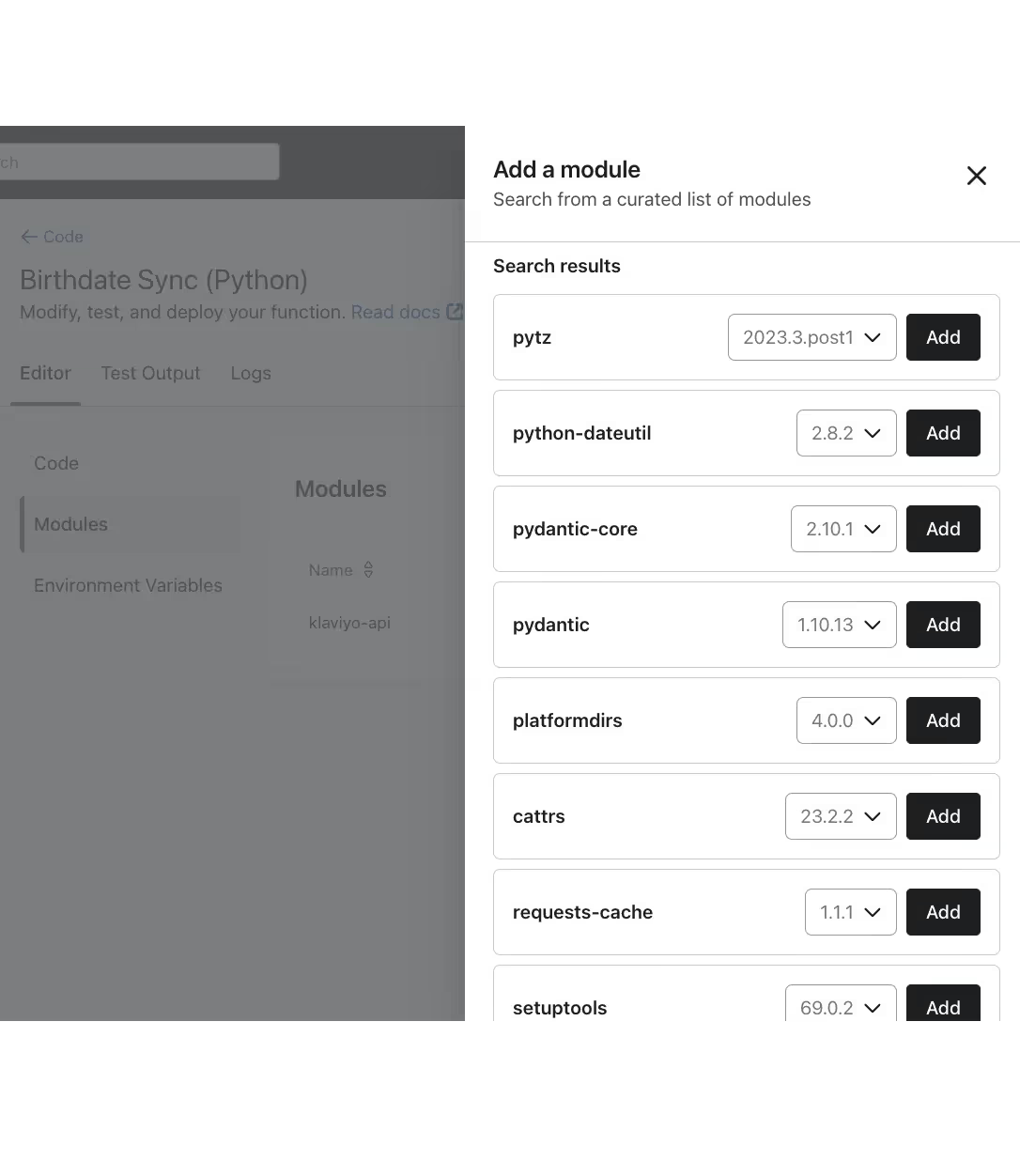Image resolution: width=1020 pixels, height=1176 pixels.
Task: Expand platformdirs version 4.0.0 dropdown
Action: coord(846,720)
